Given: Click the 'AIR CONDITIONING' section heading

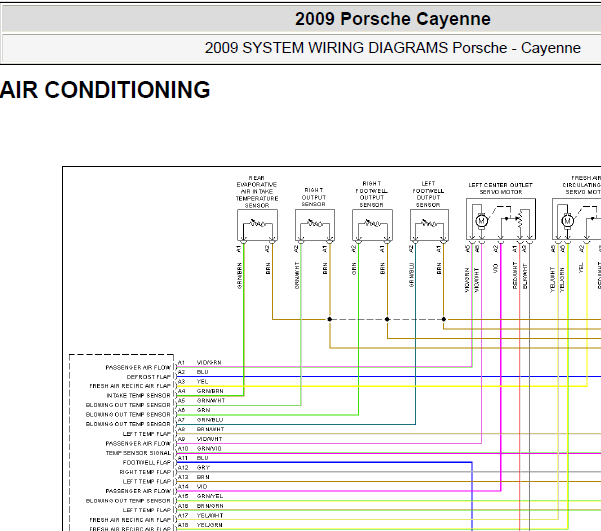Looking at the screenshot, I should click(105, 90).
